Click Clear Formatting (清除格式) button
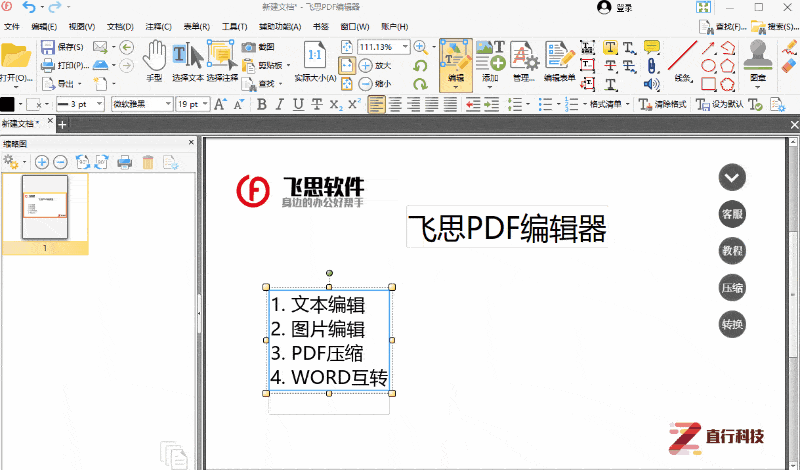Viewport: 800px width, 470px height. click(663, 104)
